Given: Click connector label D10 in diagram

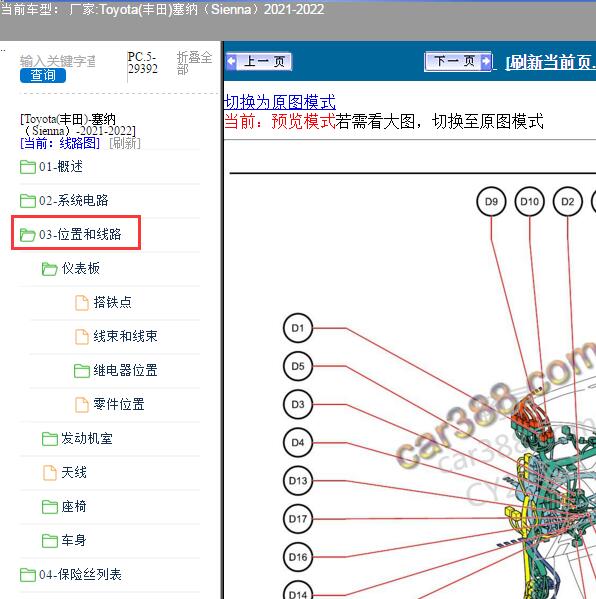Looking at the screenshot, I should pyautogui.click(x=530, y=201).
